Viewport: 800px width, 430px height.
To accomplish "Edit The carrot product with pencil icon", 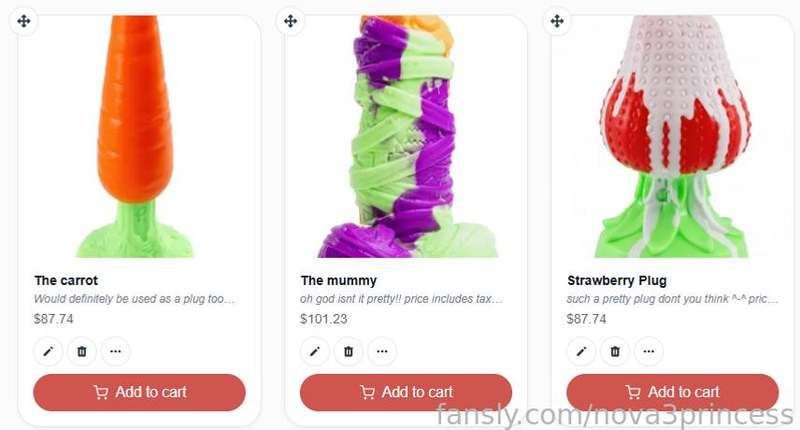I will [x=48, y=351].
